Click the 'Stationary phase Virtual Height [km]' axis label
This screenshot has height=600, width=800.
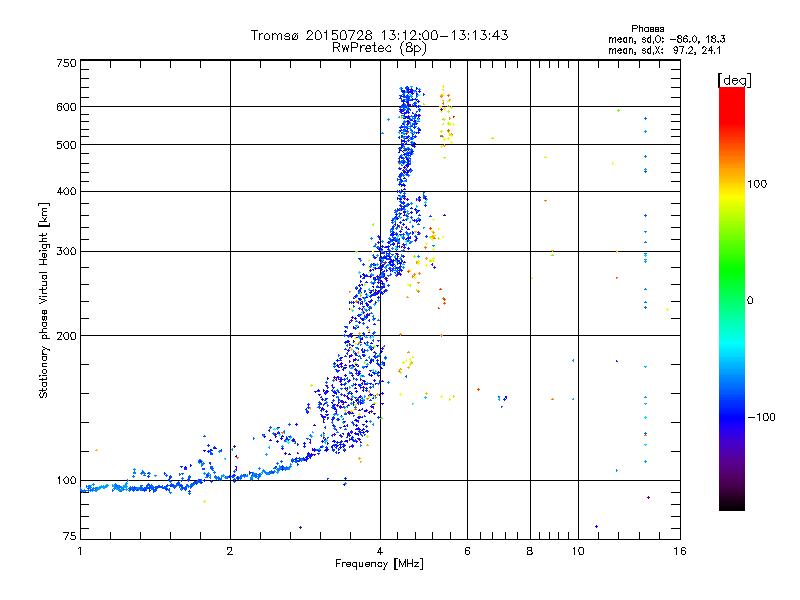44,300
